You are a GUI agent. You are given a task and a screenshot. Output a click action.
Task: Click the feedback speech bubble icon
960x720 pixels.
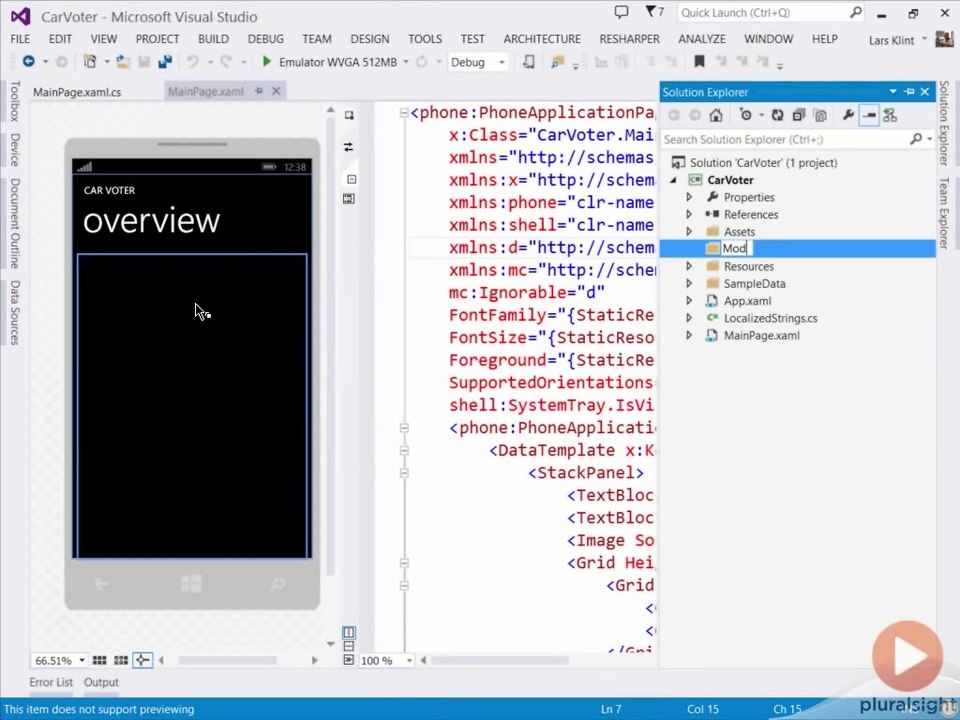(621, 12)
